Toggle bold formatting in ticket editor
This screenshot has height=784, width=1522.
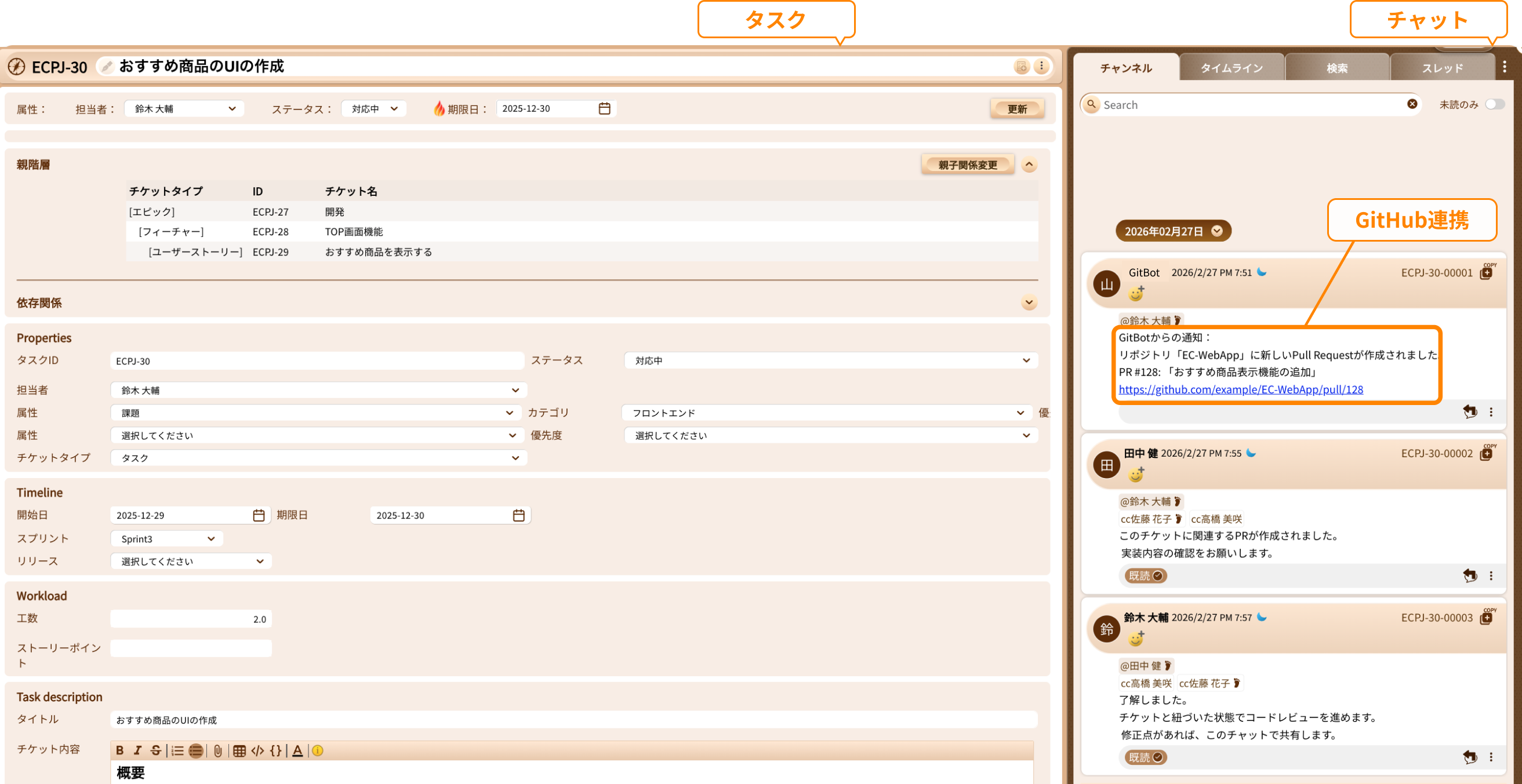pyautogui.click(x=120, y=750)
